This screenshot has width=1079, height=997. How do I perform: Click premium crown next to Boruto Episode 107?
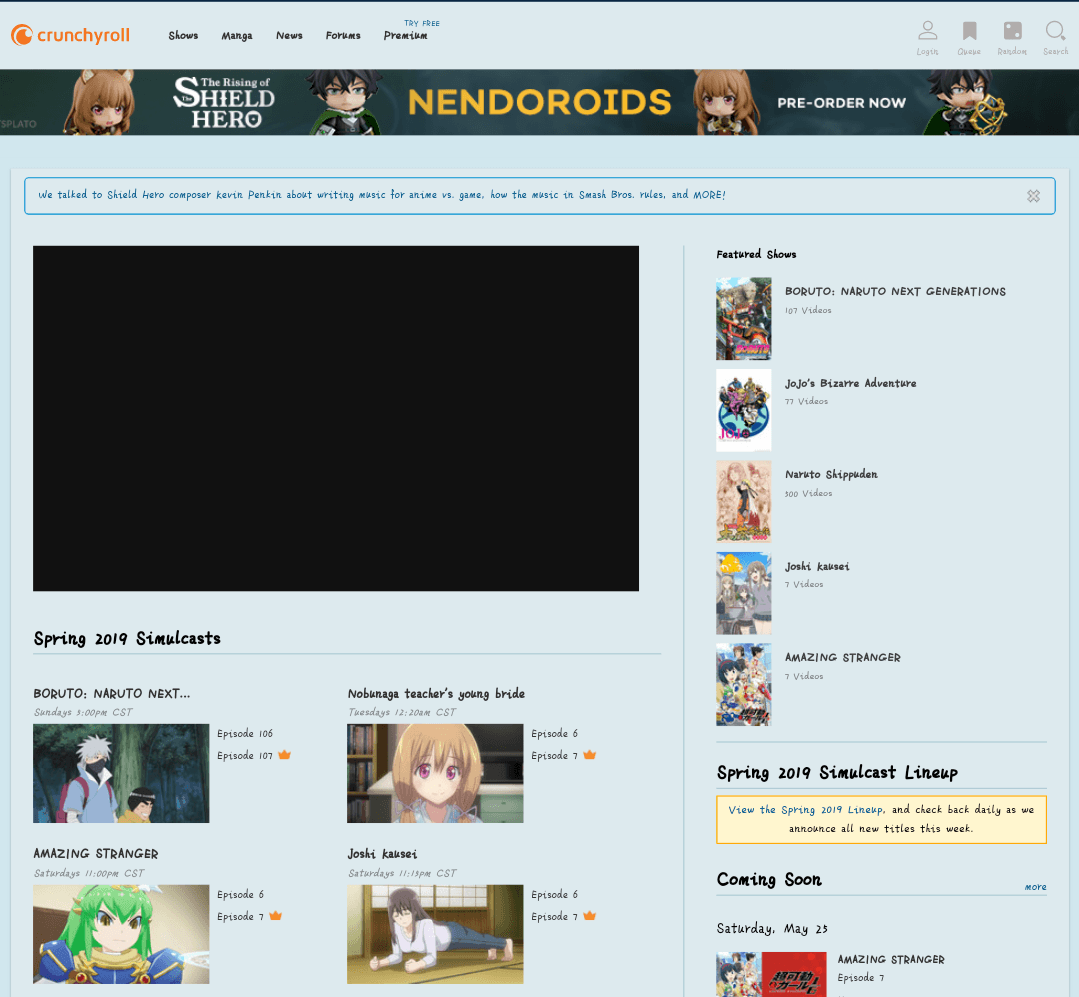284,755
